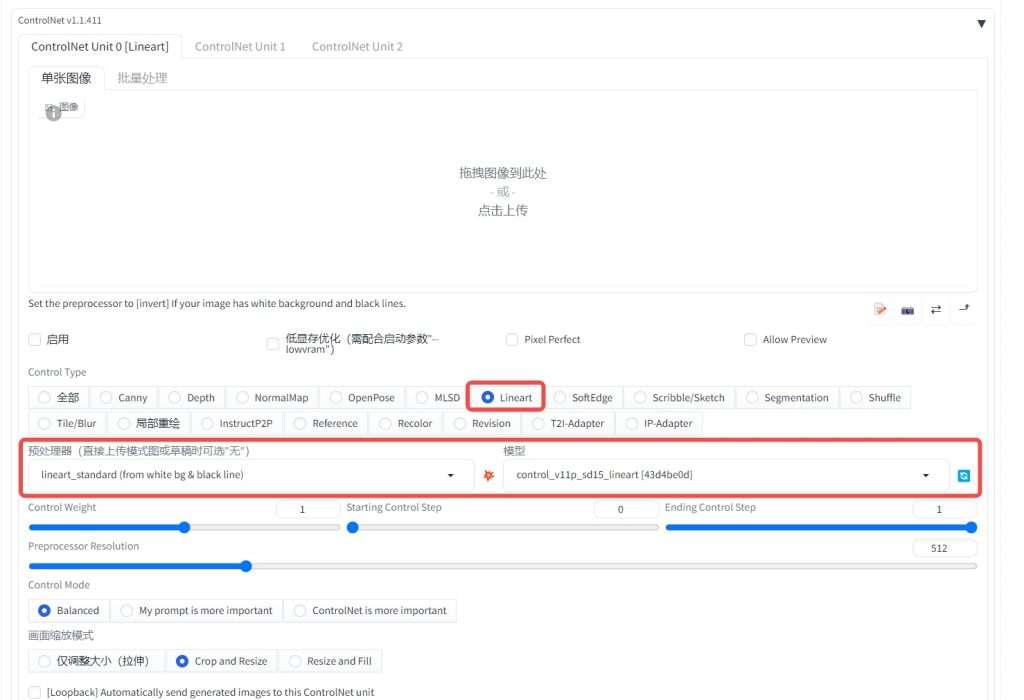Select the Recolor control type
This screenshot has width=1024, height=700.
[406, 423]
